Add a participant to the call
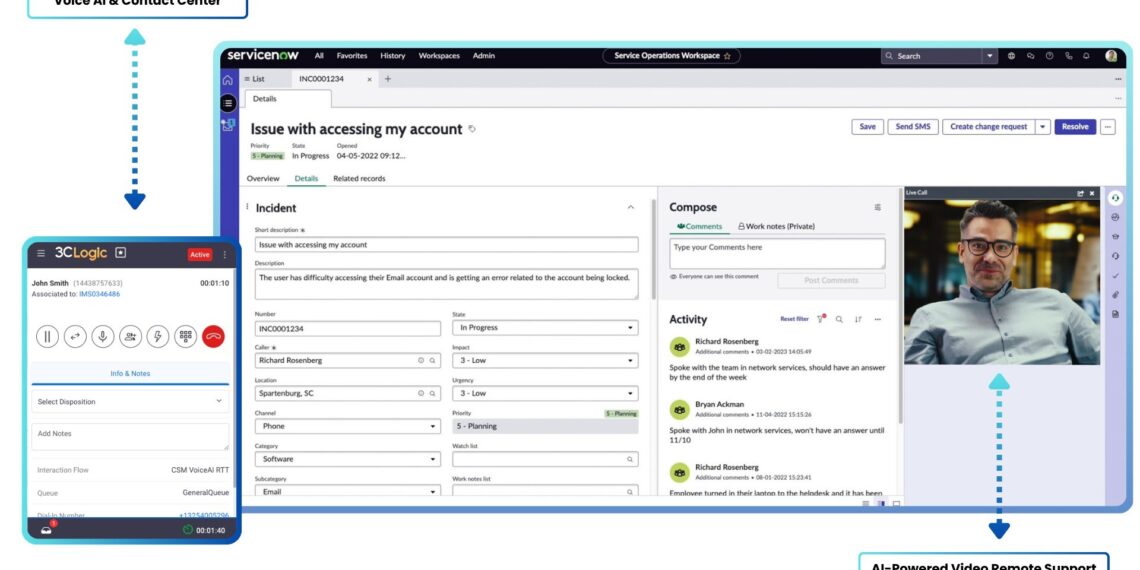The width and height of the screenshot is (1140, 570). pyautogui.click(x=130, y=336)
